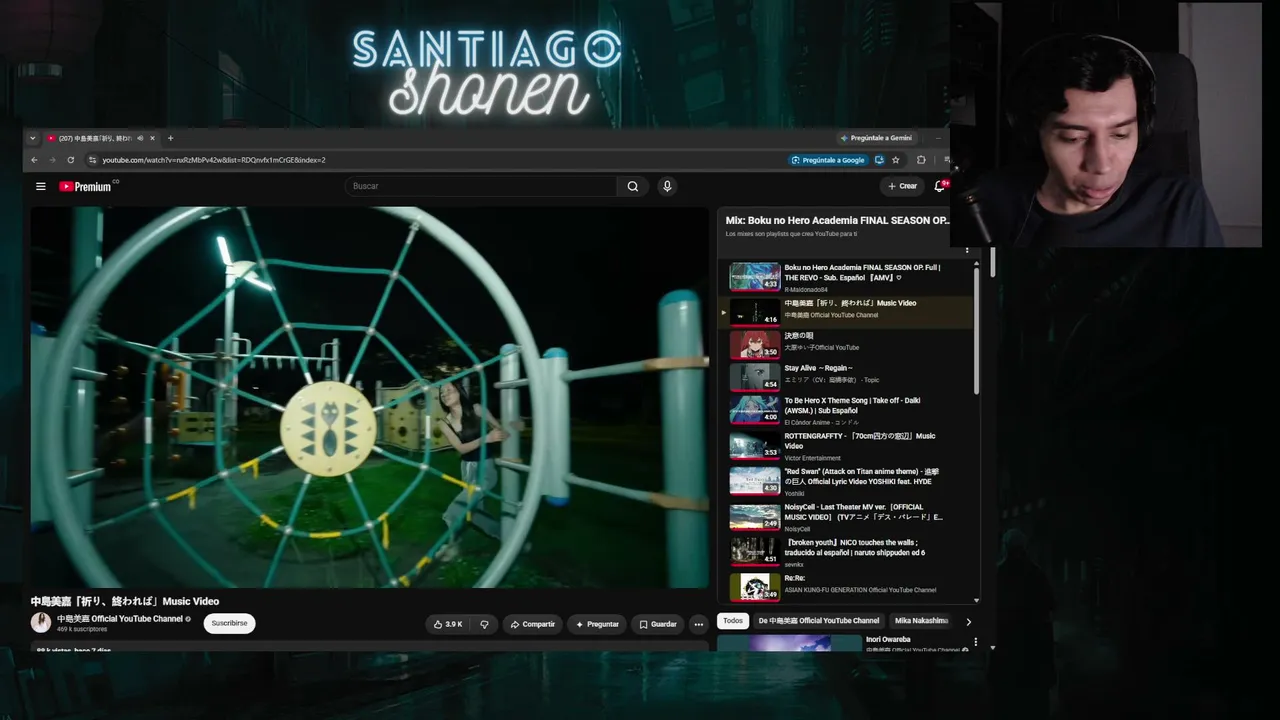Click the playlist panel scrollbar
The image size is (1280, 720).
tap(977, 330)
